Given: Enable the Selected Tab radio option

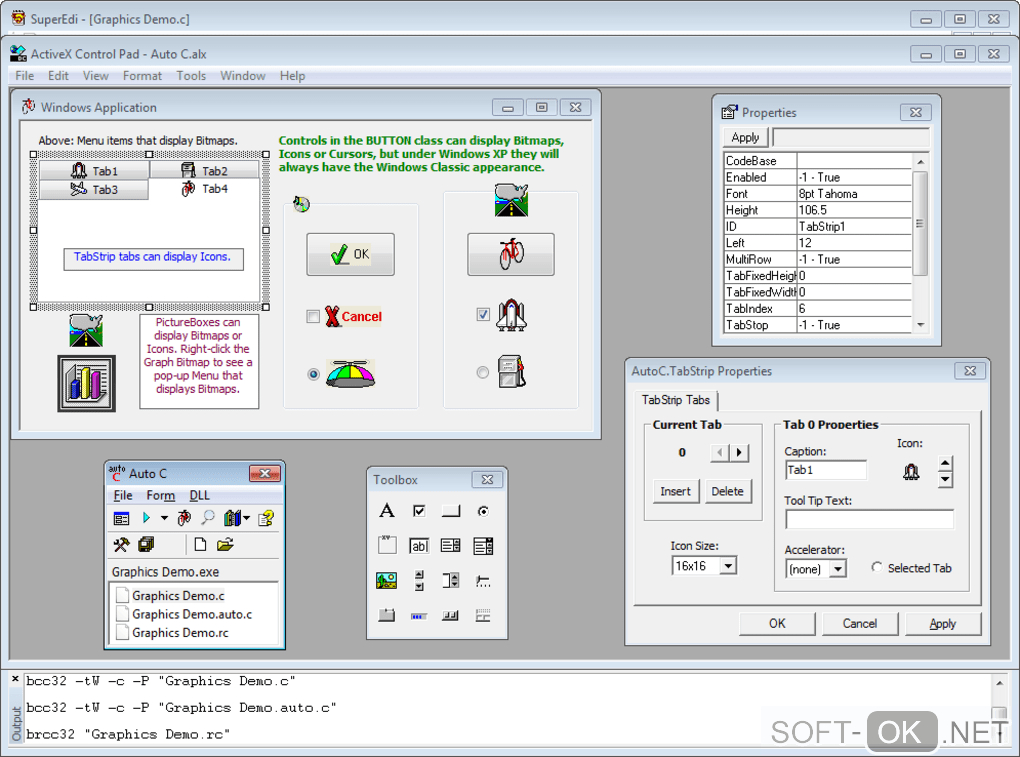Looking at the screenshot, I should click(x=877, y=568).
